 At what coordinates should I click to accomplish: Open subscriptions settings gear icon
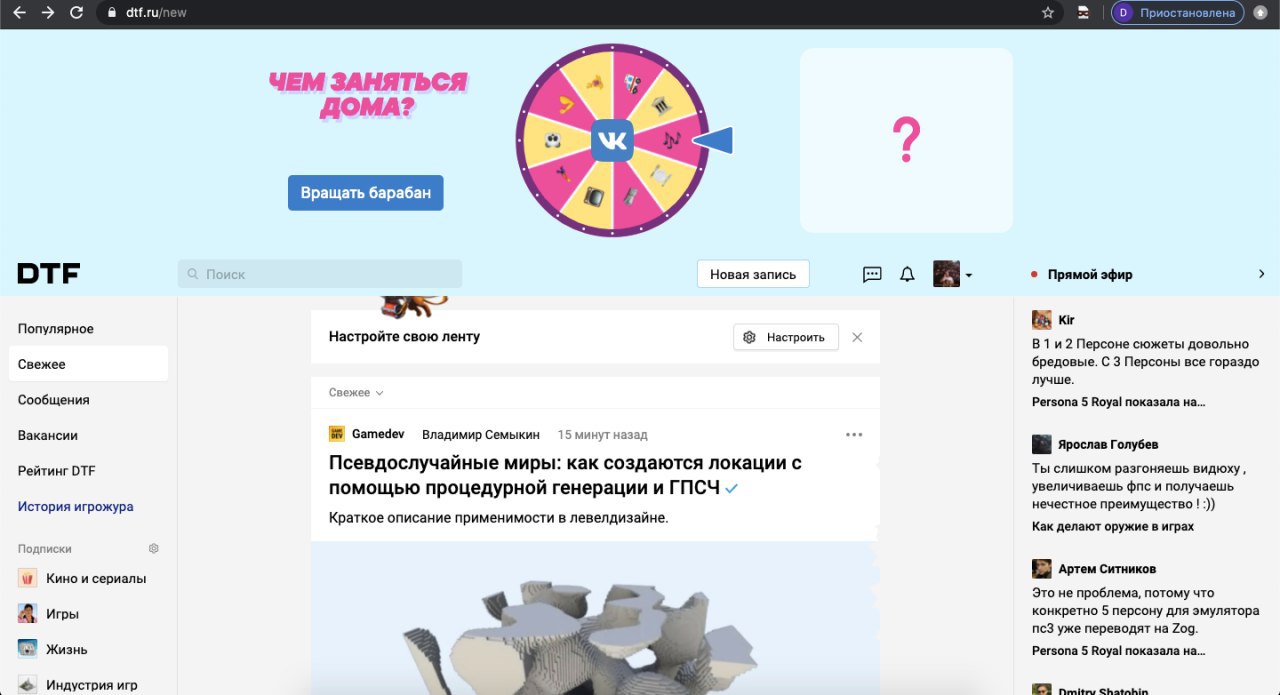tap(154, 549)
